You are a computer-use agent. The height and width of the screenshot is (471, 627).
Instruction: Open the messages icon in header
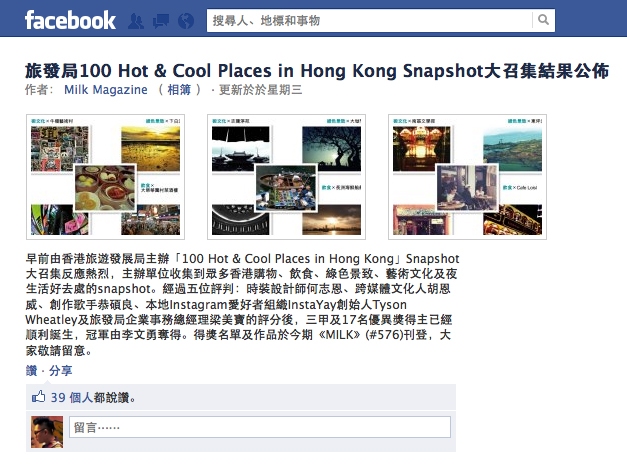[161, 21]
